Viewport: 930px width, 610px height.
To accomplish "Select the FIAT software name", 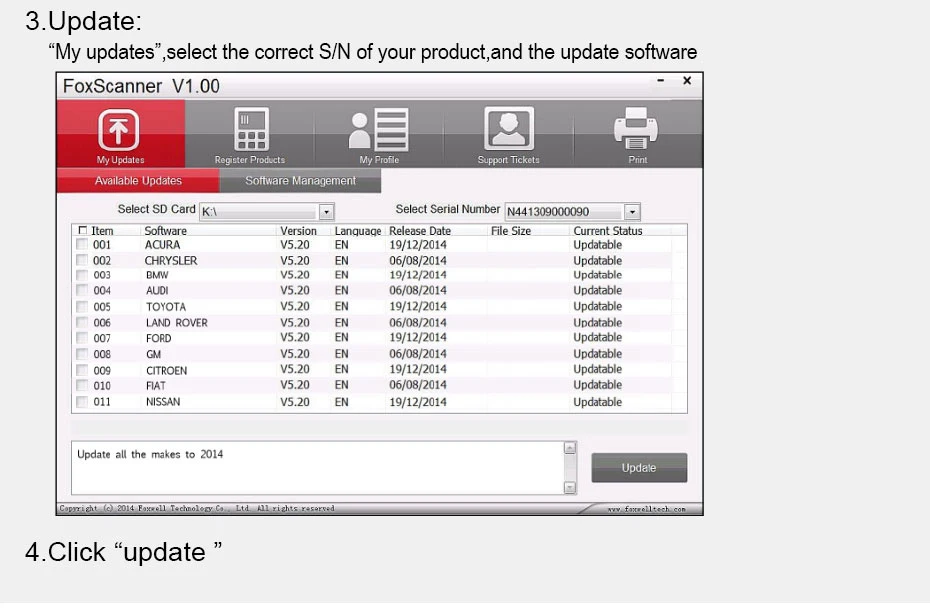I will tap(156, 386).
